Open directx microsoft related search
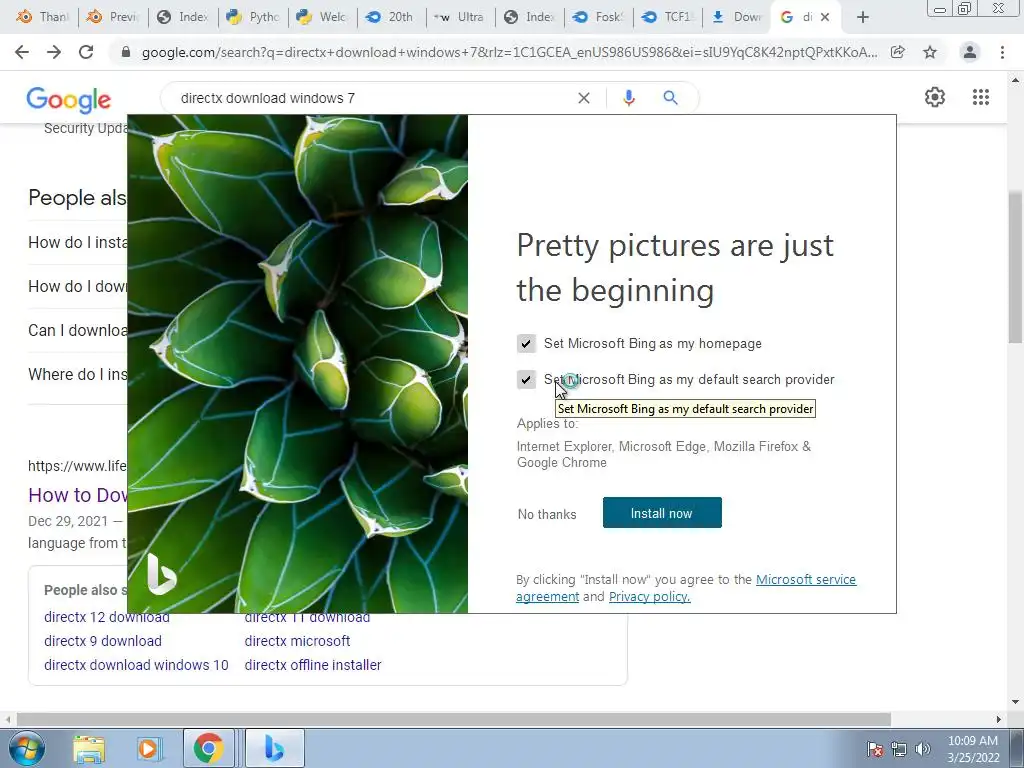The height and width of the screenshot is (768, 1024). [297, 641]
